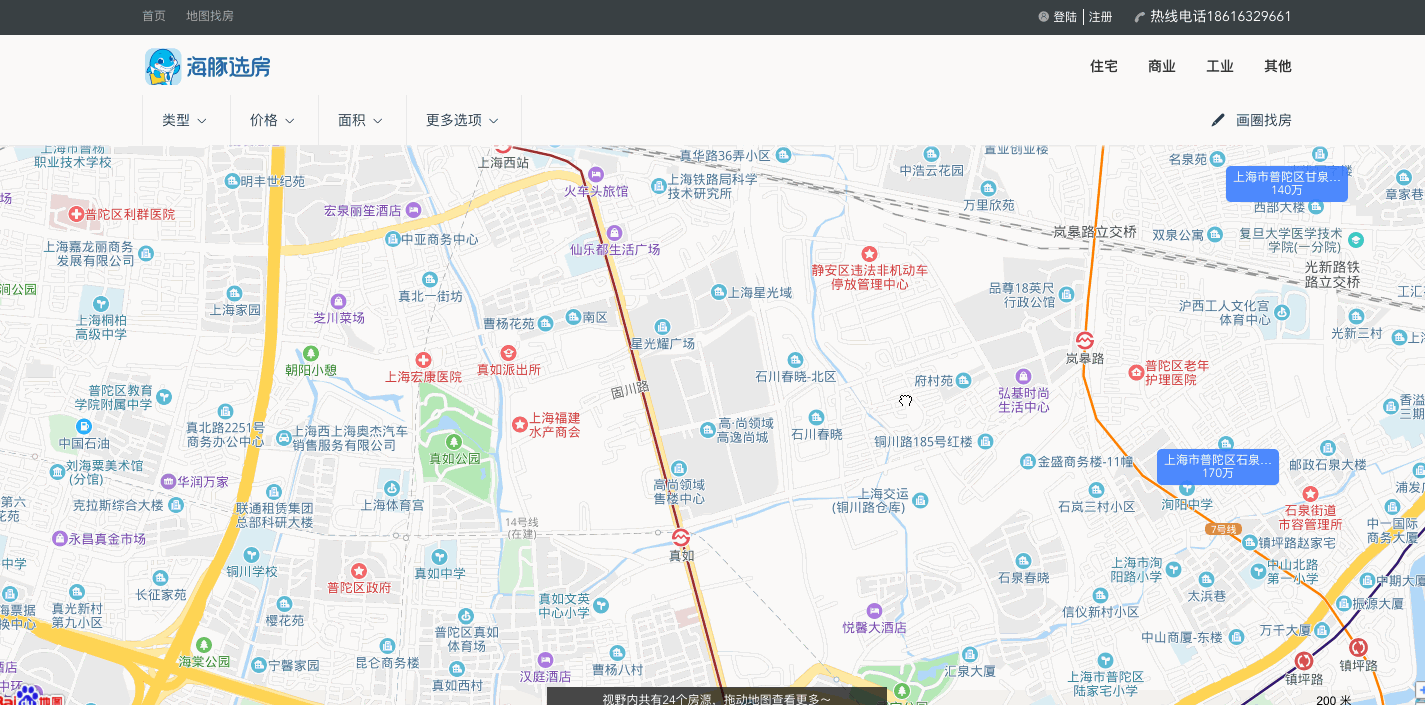Select the 工业 category tab
The image size is (1425, 705).
point(1220,66)
